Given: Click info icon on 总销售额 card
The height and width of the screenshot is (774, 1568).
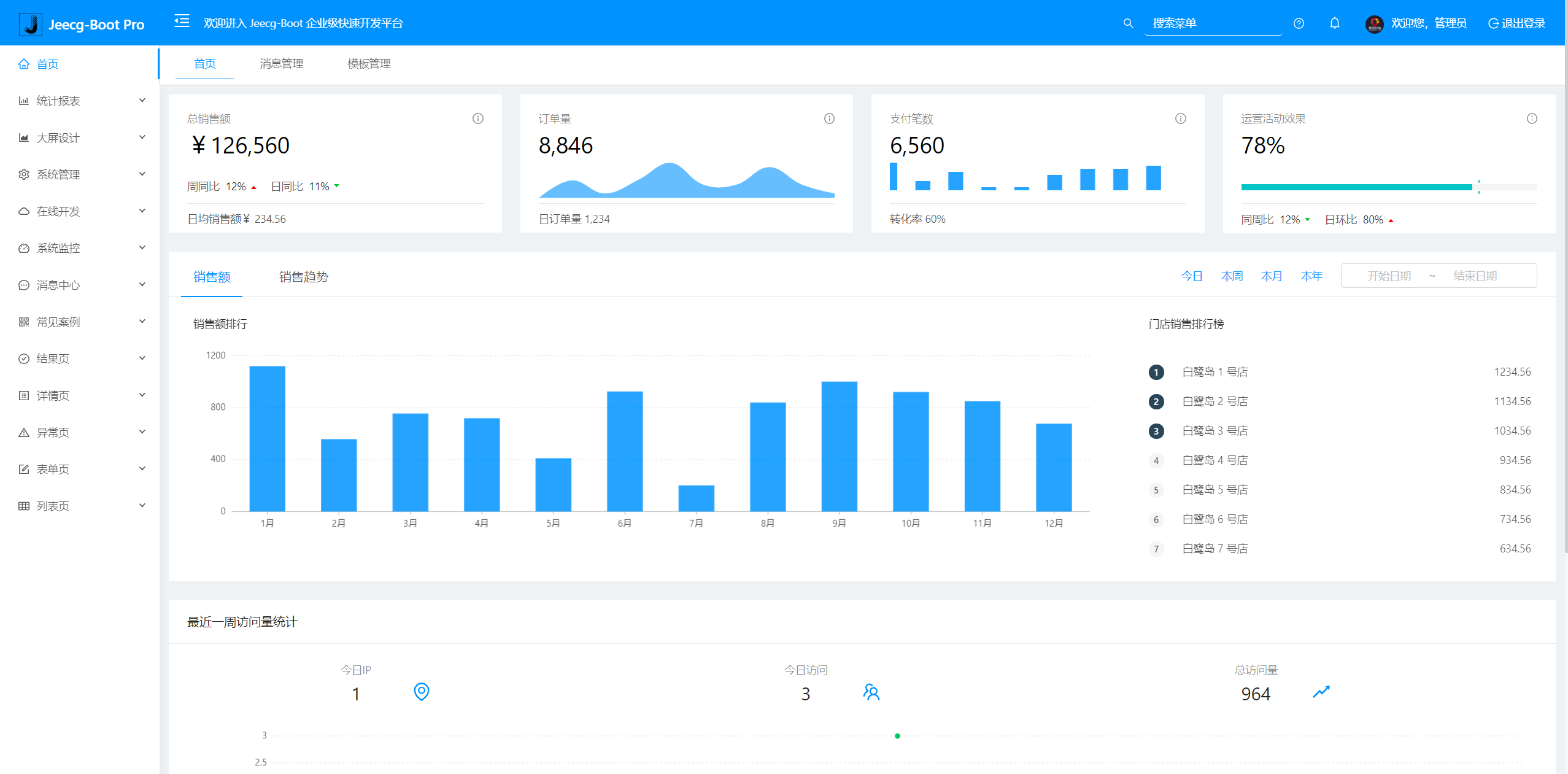Looking at the screenshot, I should (x=477, y=118).
